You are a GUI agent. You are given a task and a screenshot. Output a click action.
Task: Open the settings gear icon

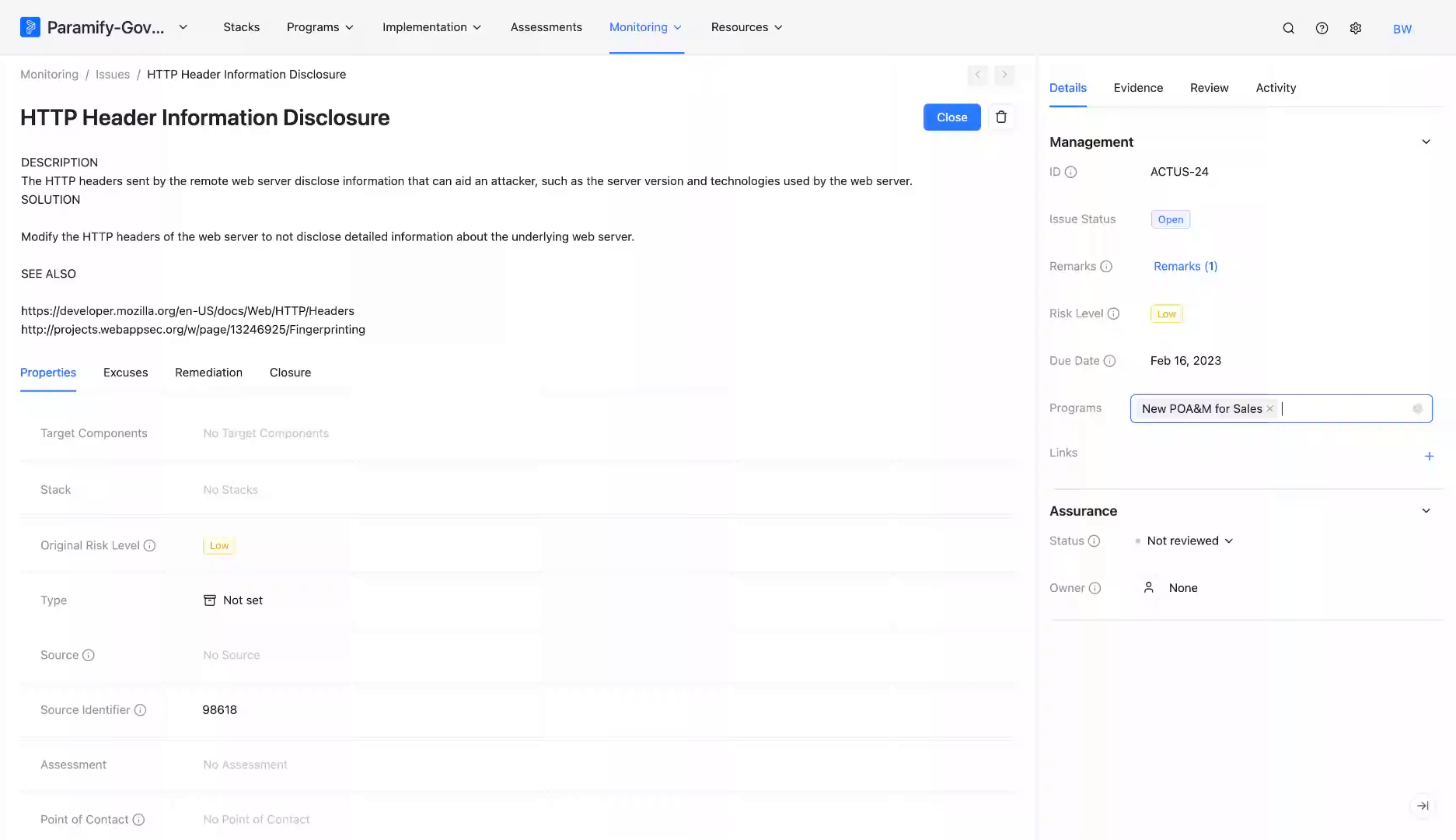click(x=1356, y=28)
